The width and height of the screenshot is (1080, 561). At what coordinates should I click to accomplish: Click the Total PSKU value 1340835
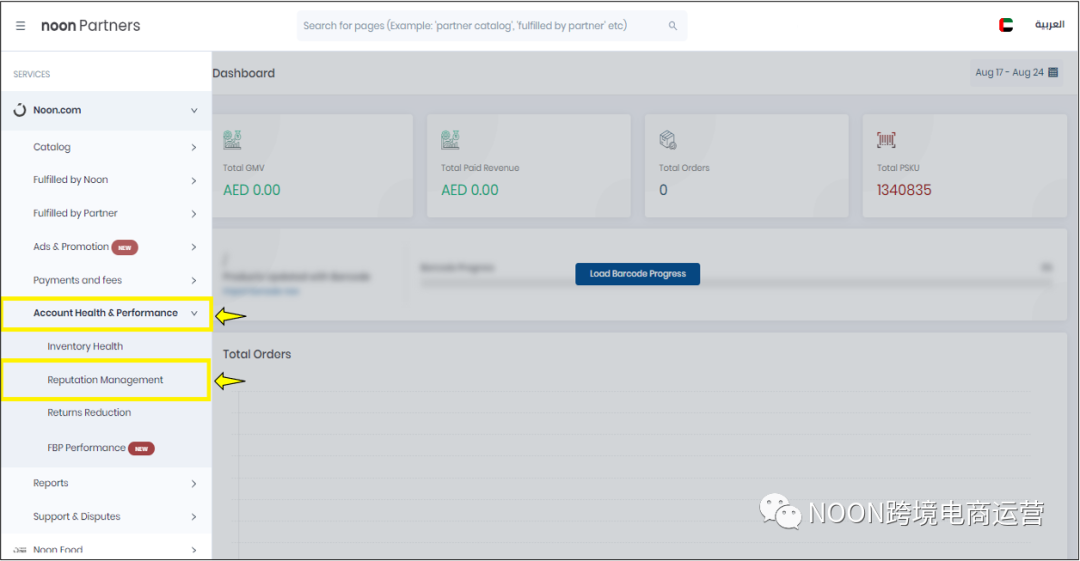[904, 190]
